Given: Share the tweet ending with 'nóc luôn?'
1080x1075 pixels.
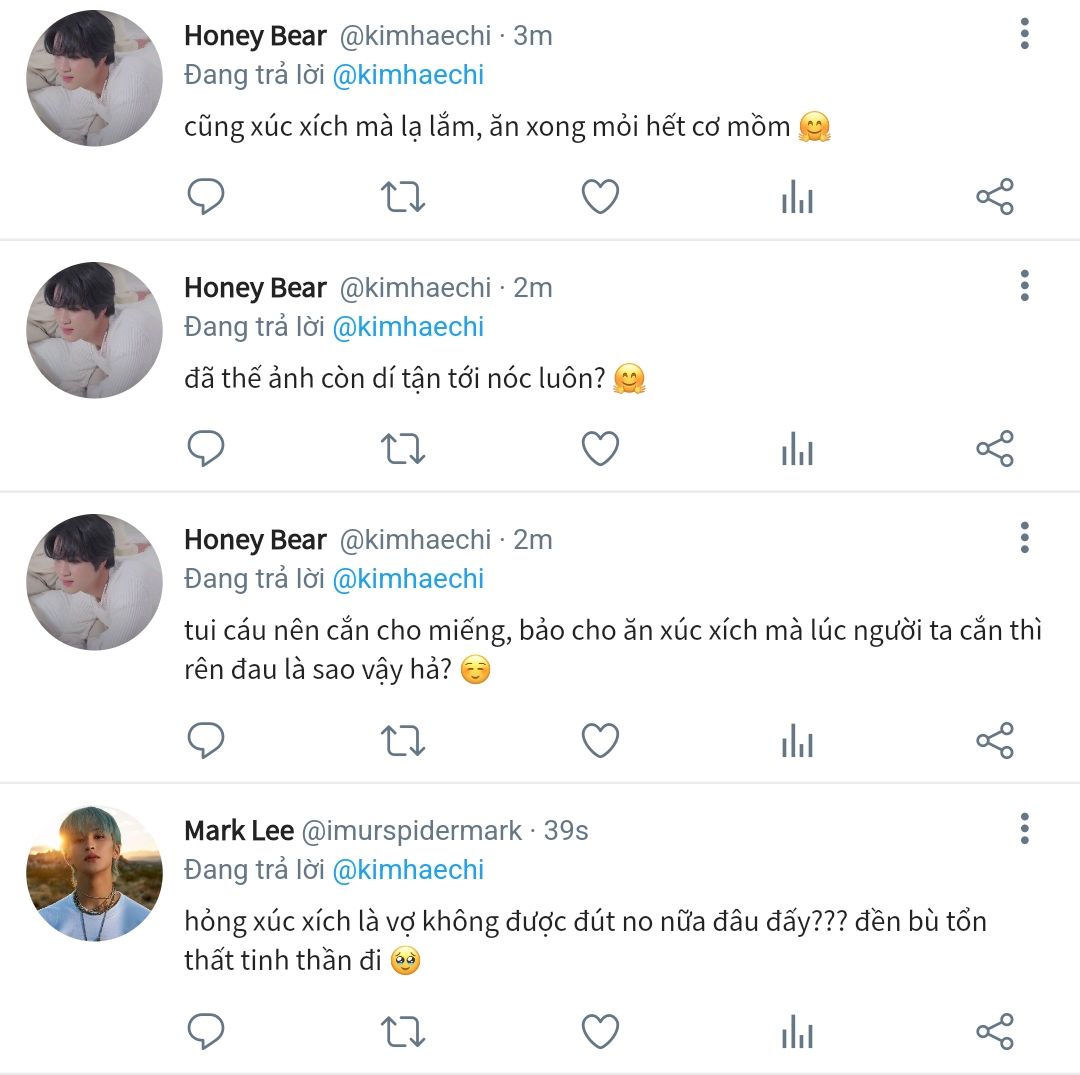Looking at the screenshot, I should pyautogui.click(x=994, y=449).
